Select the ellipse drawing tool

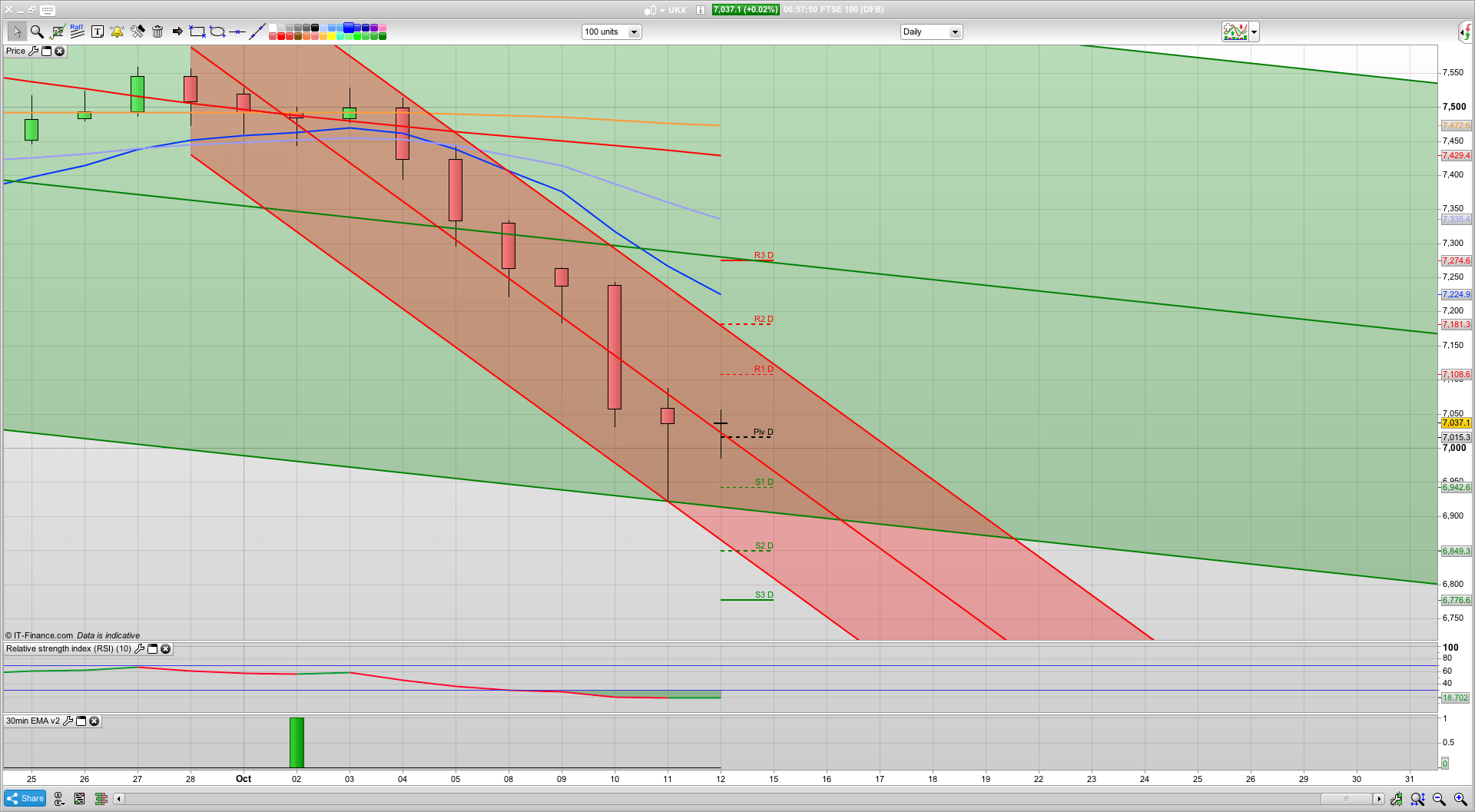217,31
